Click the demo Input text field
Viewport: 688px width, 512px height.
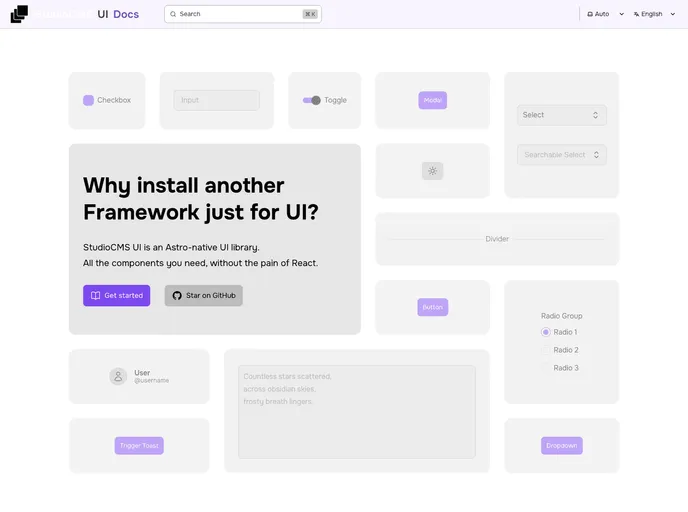(216, 100)
